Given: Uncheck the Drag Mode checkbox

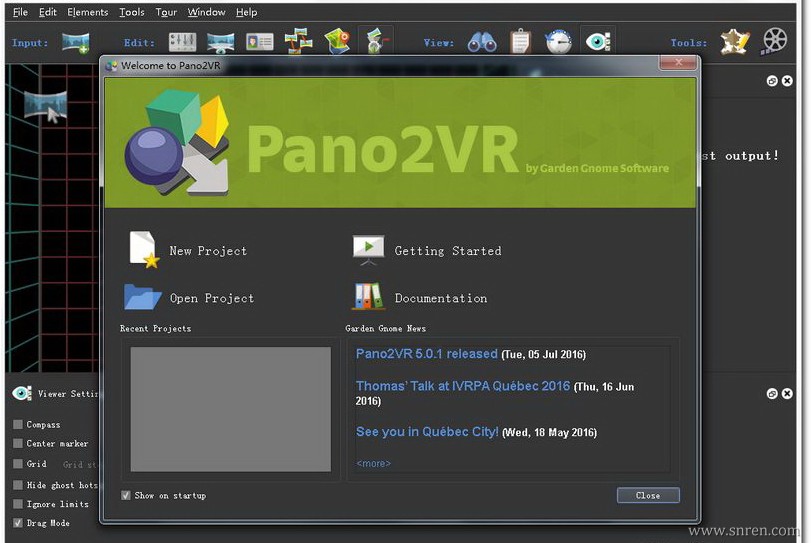Looking at the screenshot, I should [x=18, y=523].
